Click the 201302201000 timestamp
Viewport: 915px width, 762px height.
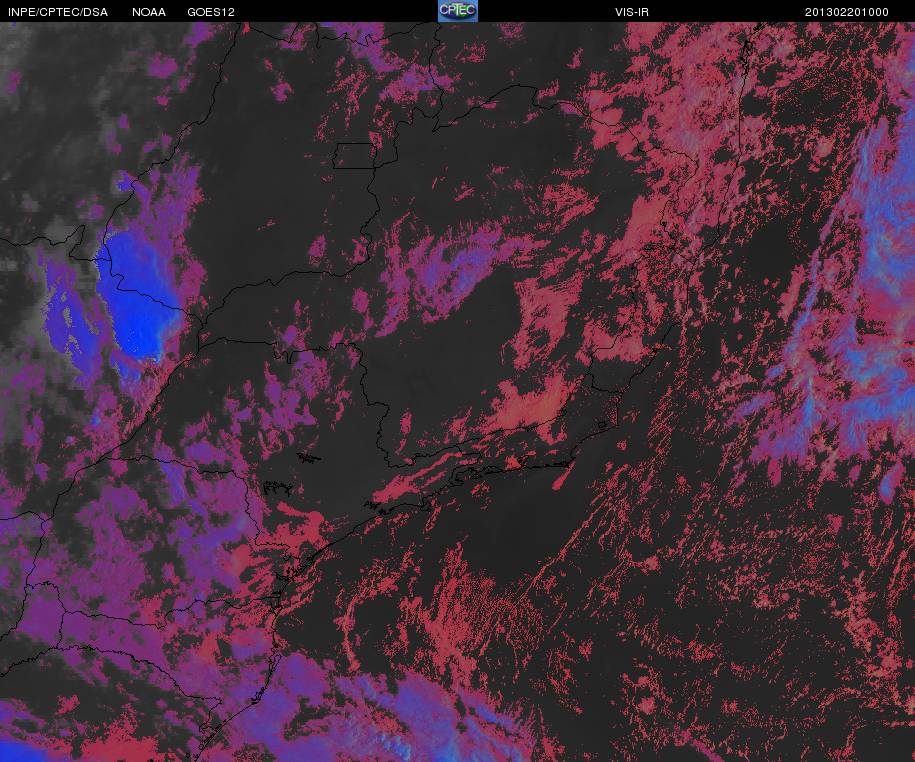(x=847, y=12)
